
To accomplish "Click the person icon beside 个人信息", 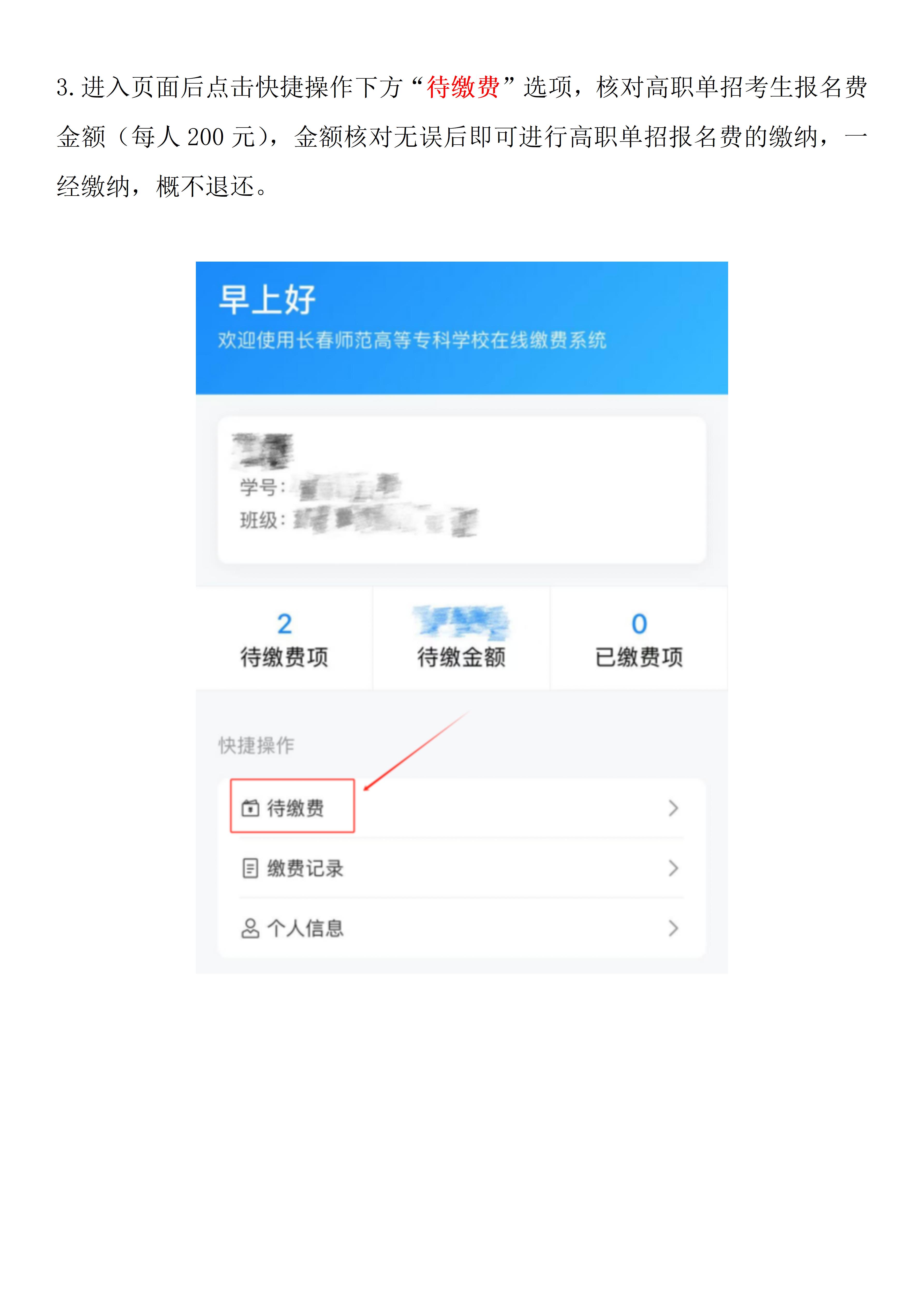I will [x=250, y=928].
